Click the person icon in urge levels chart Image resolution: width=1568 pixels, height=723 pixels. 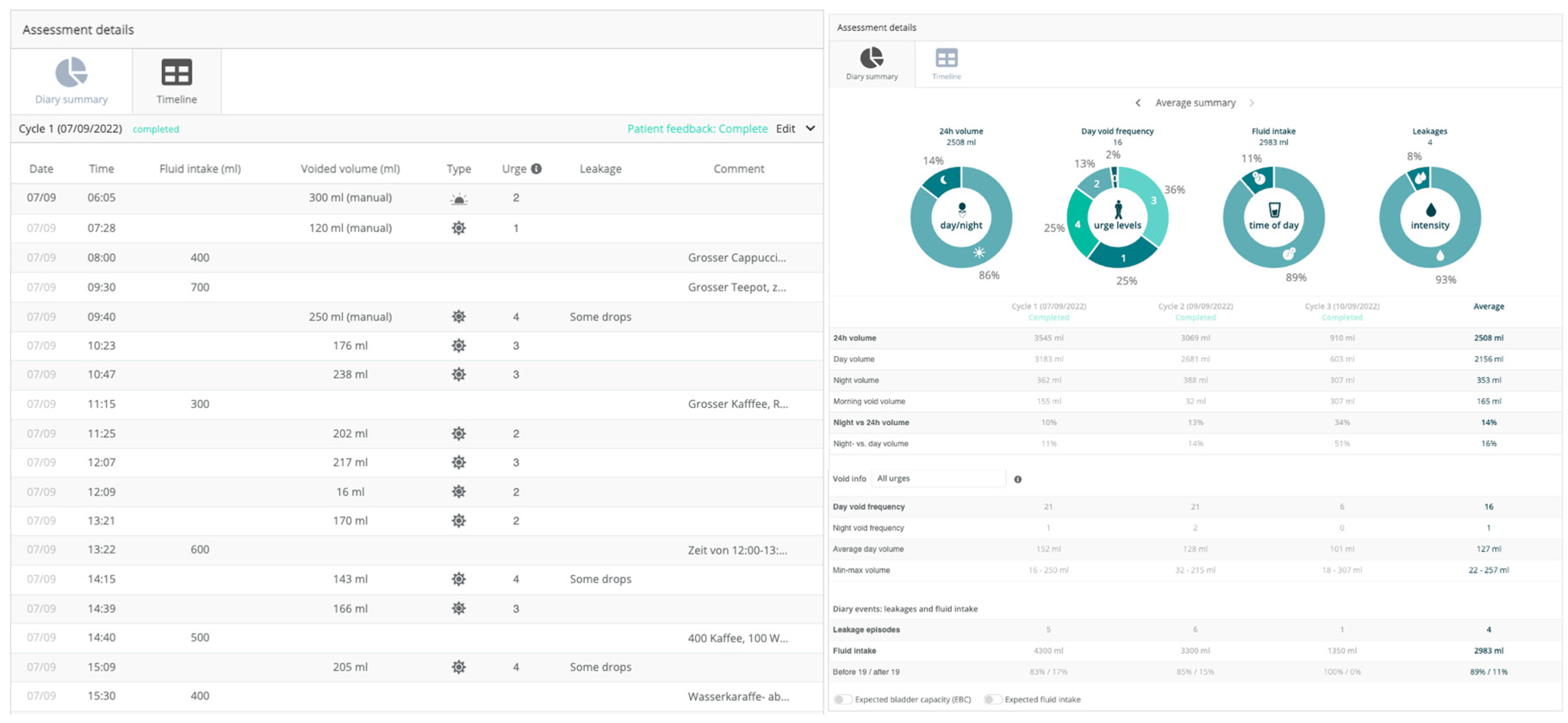pyautogui.click(x=1118, y=210)
